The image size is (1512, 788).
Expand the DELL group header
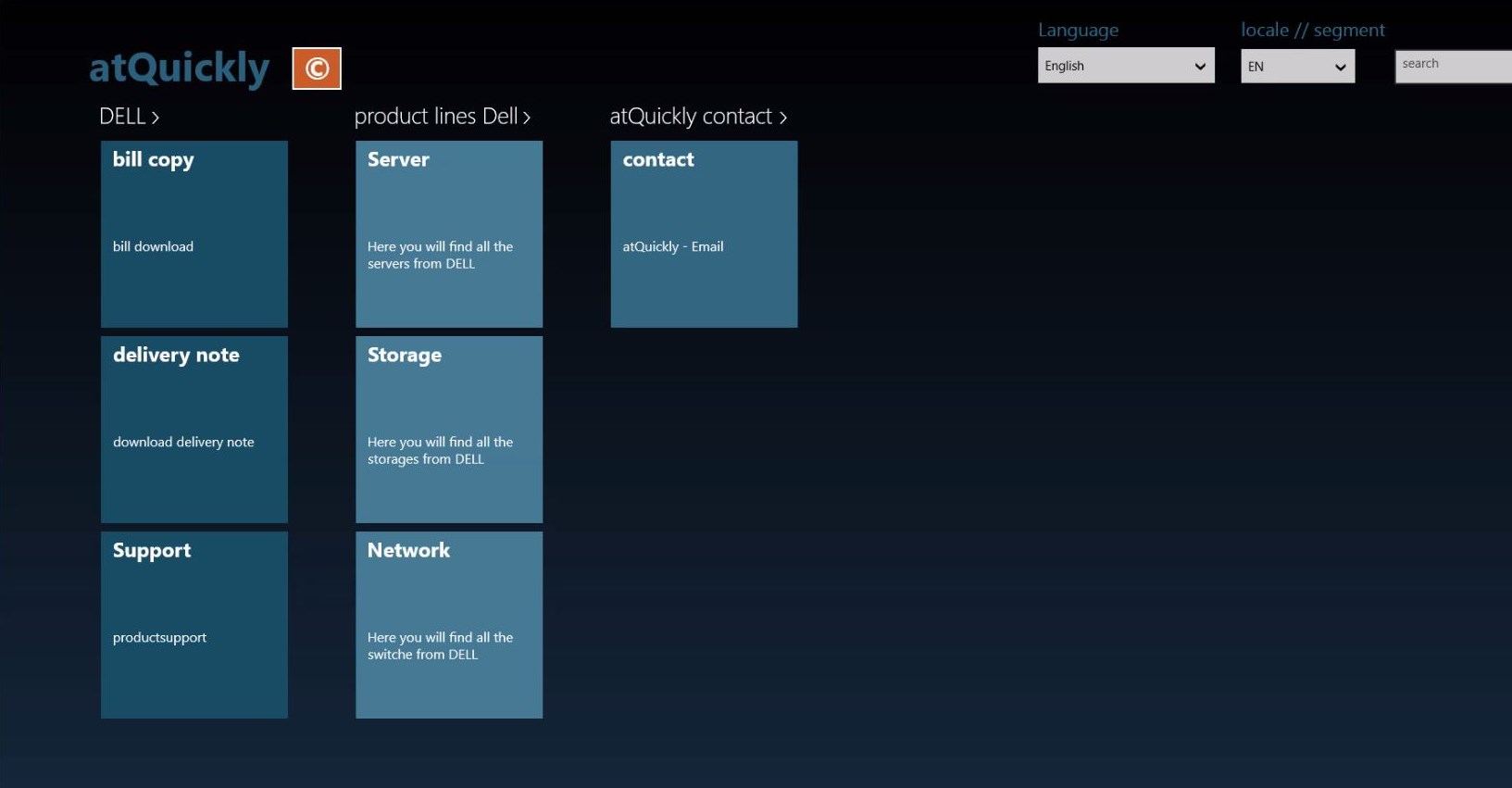130,117
